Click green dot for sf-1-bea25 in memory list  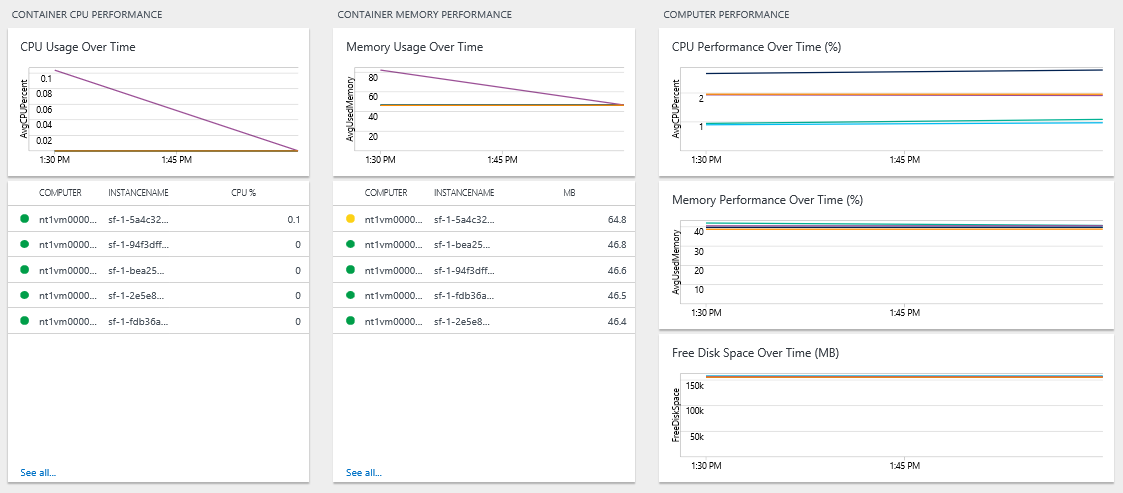point(351,244)
